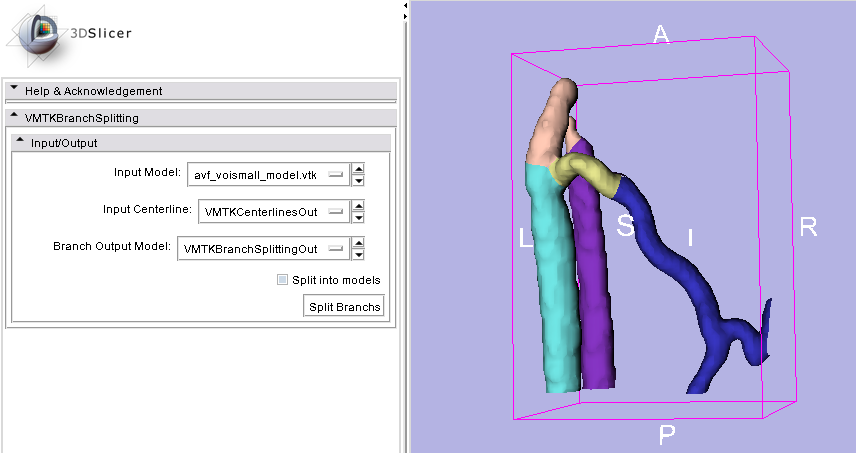Click the 'L' left axis label

point(525,237)
